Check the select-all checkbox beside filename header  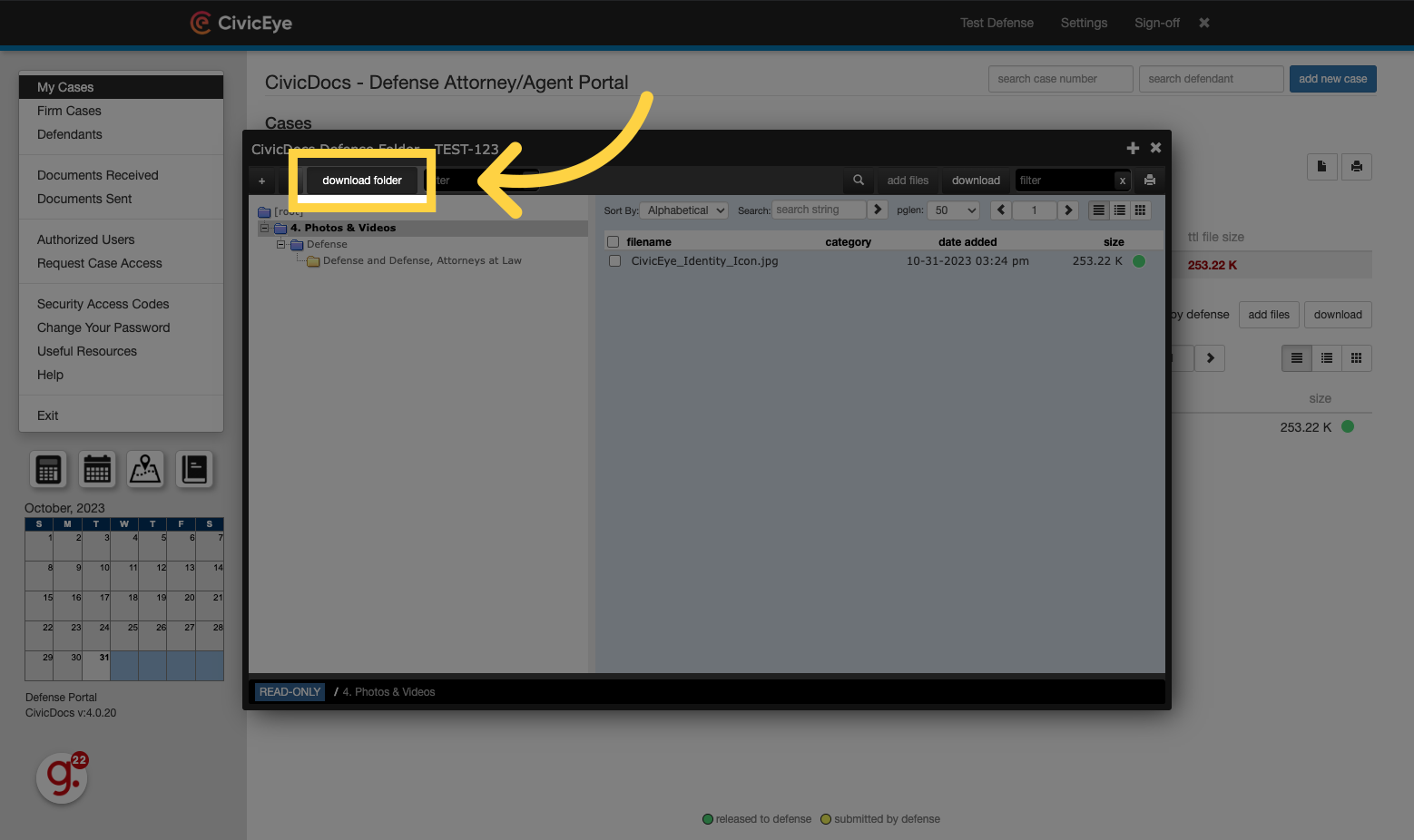click(614, 242)
